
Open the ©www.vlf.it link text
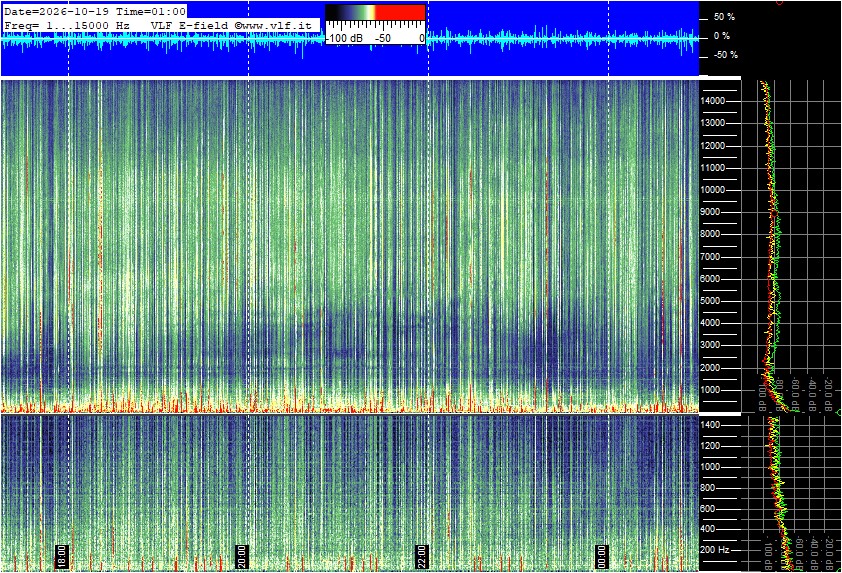click(x=273, y=25)
